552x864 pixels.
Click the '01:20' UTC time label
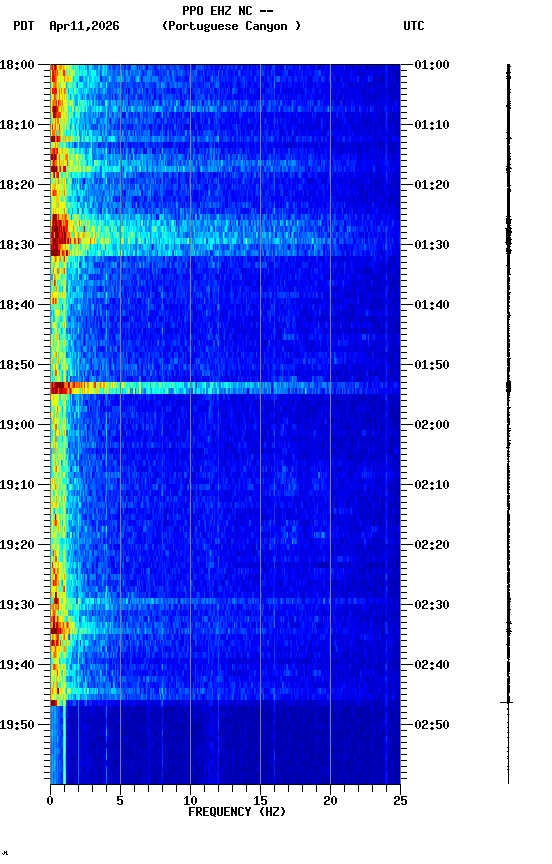[x=432, y=185]
